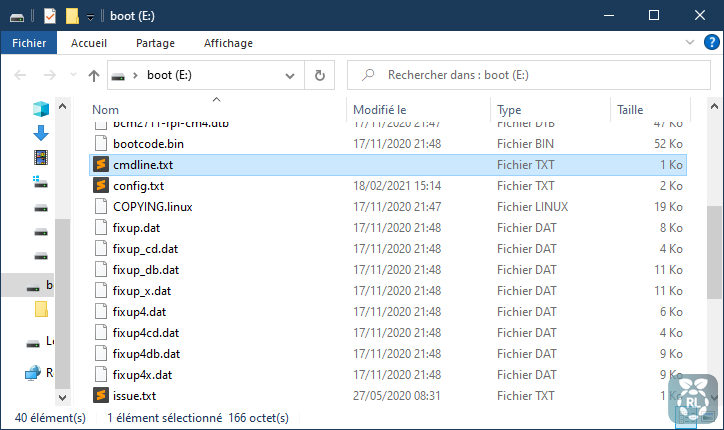Go forward with the right arrow
The image size is (724, 430).
point(49,75)
